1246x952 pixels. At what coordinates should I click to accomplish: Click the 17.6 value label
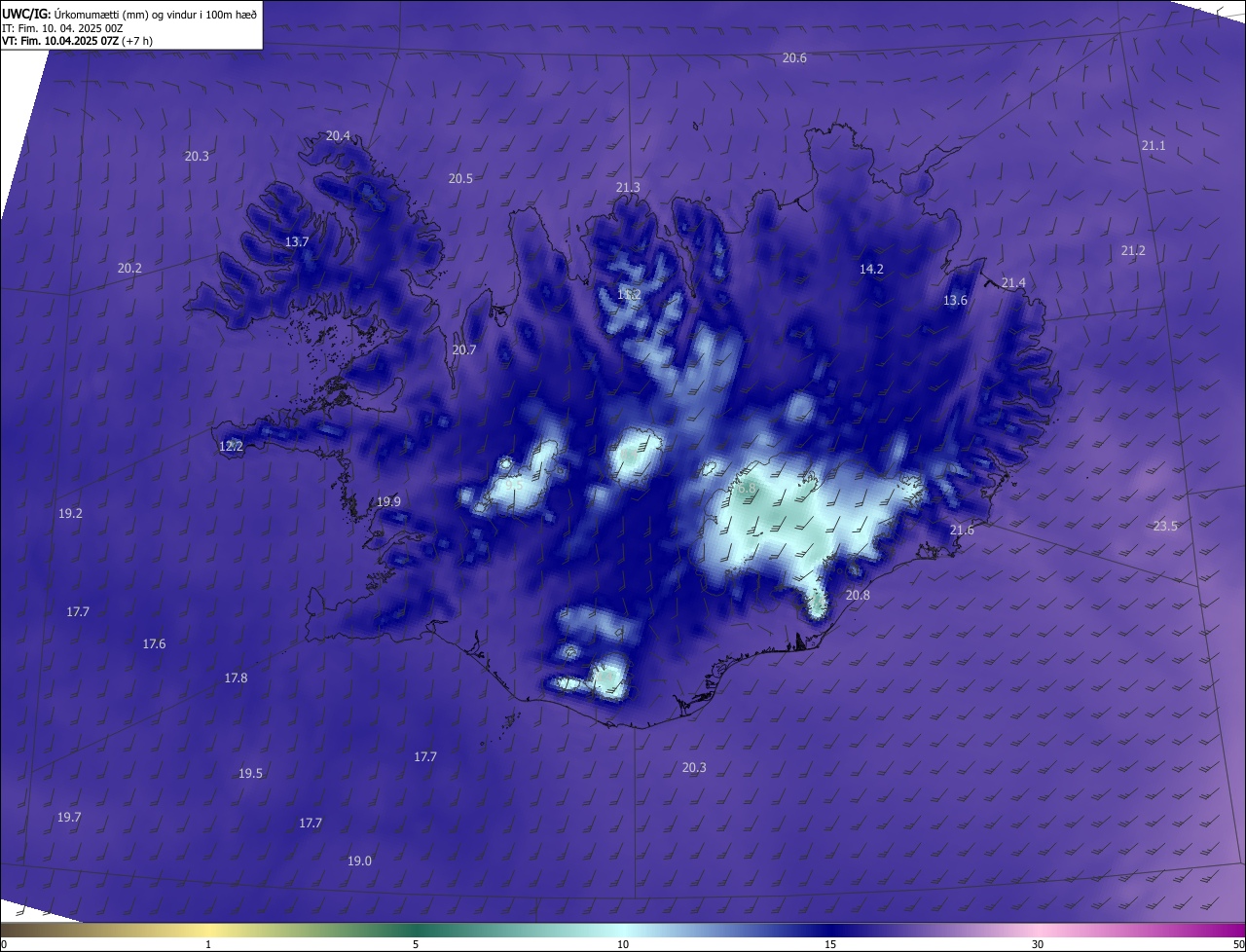[x=154, y=644]
